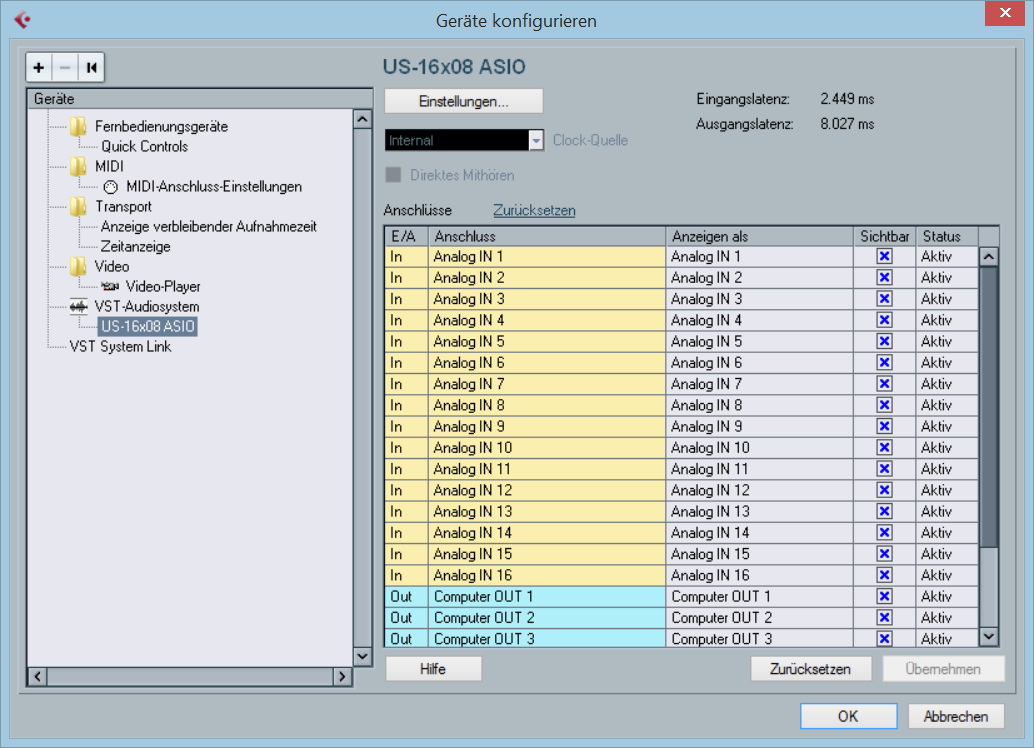
Task: Toggle Sichtbar checkbox for Analog IN 10
Action: point(884,448)
